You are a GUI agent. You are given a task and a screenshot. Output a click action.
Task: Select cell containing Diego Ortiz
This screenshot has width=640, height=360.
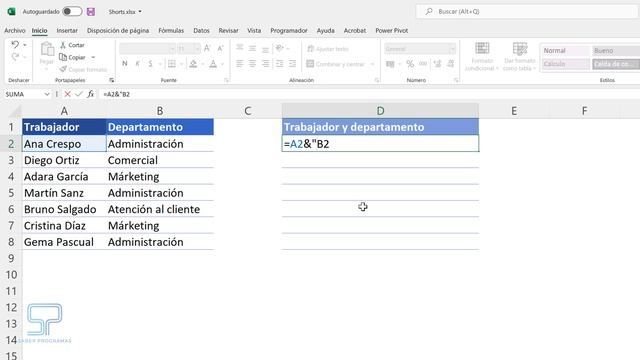pos(64,160)
